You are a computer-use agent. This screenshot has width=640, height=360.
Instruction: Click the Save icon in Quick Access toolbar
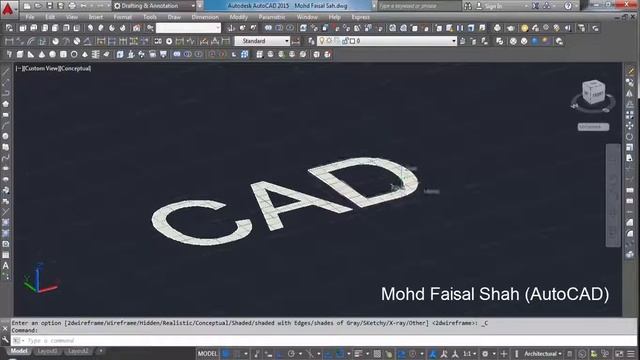coord(49,6)
